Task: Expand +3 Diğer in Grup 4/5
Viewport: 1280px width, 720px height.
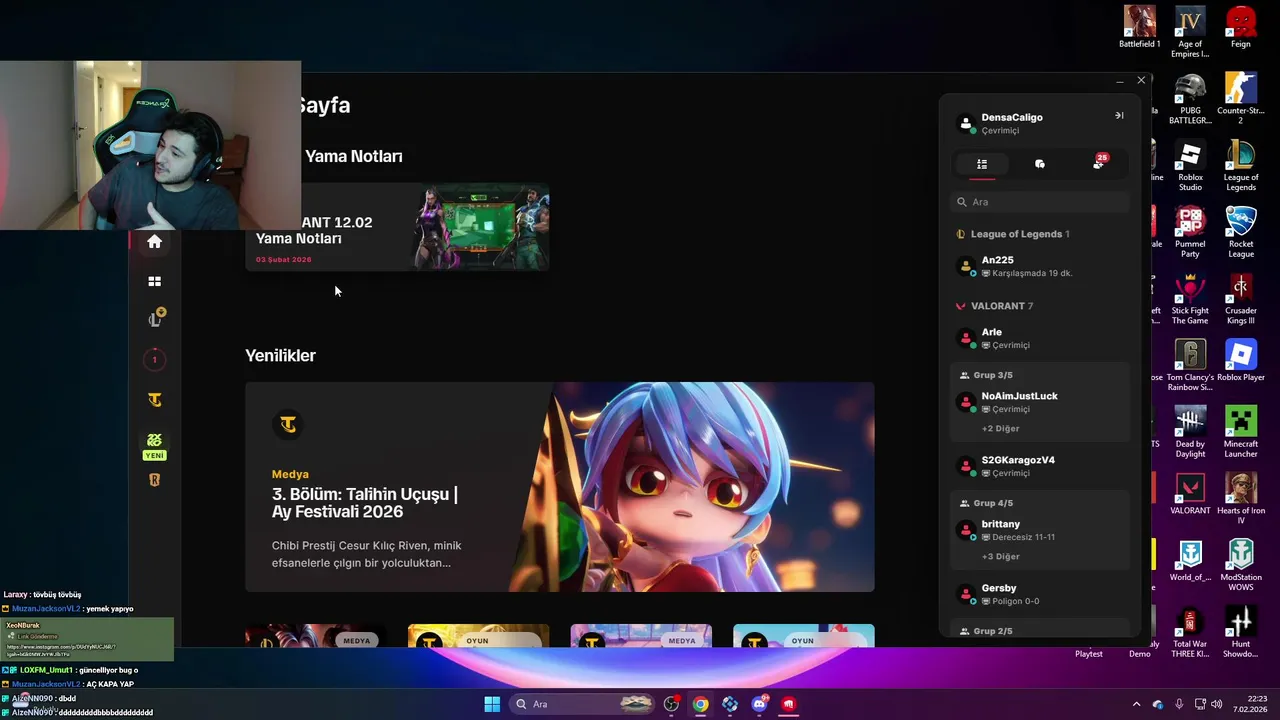Action: (1000, 556)
